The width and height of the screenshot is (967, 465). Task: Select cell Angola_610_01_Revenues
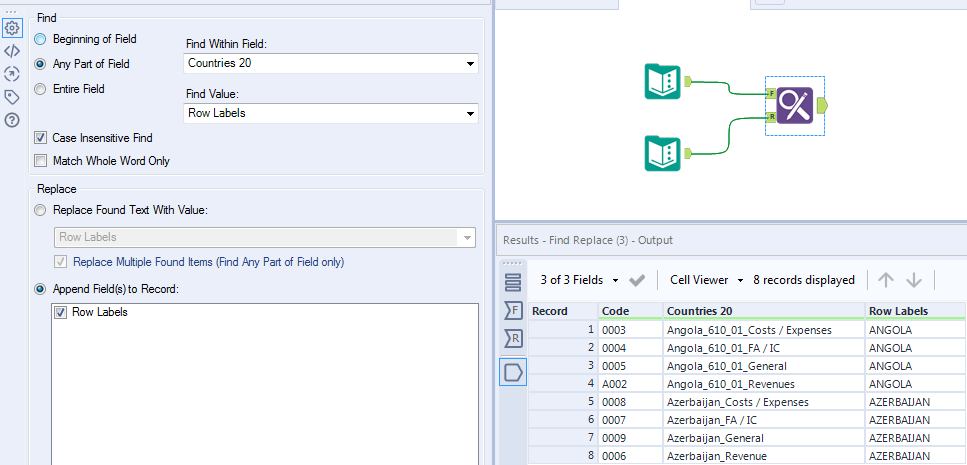pyautogui.click(x=763, y=384)
